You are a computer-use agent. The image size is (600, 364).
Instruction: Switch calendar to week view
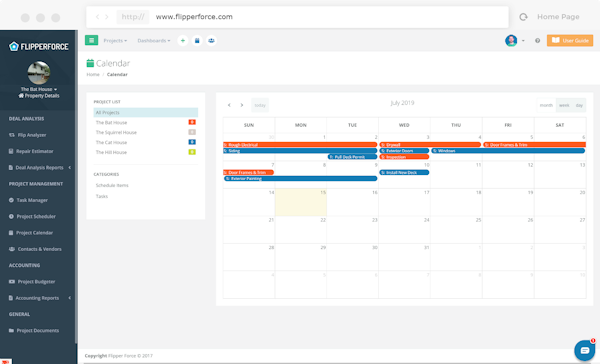tap(564, 105)
